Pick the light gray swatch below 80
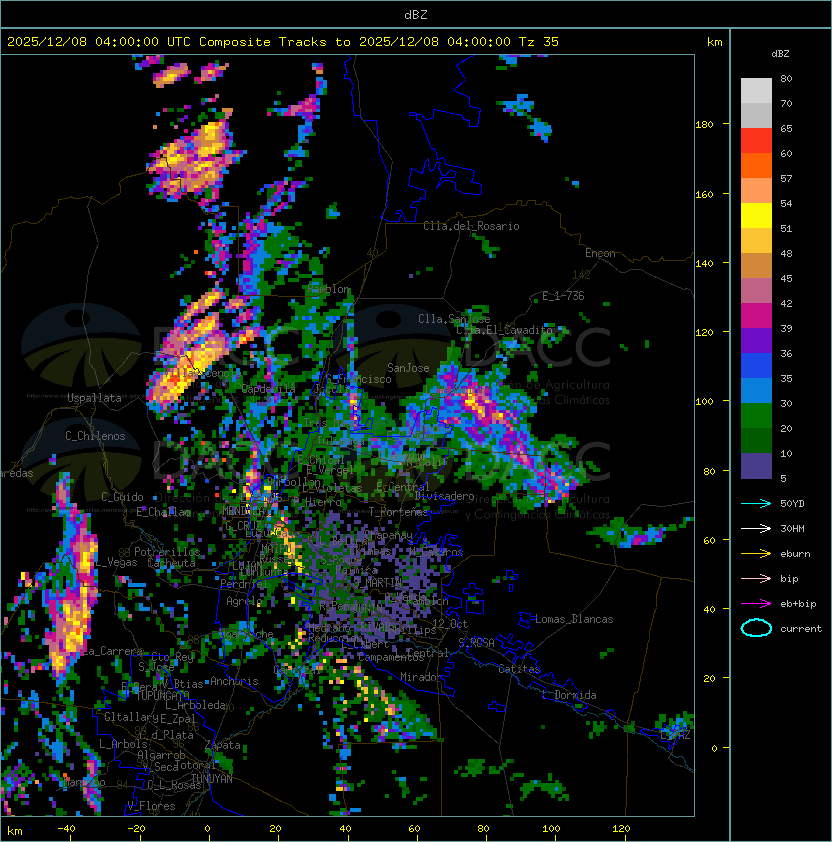This screenshot has width=832, height=842. (x=756, y=90)
